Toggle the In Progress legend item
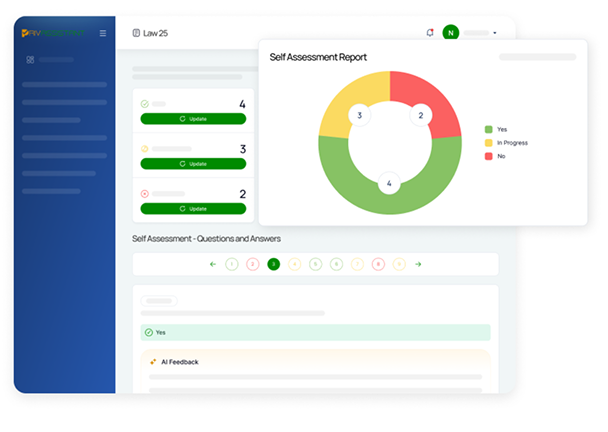 [x=488, y=143]
